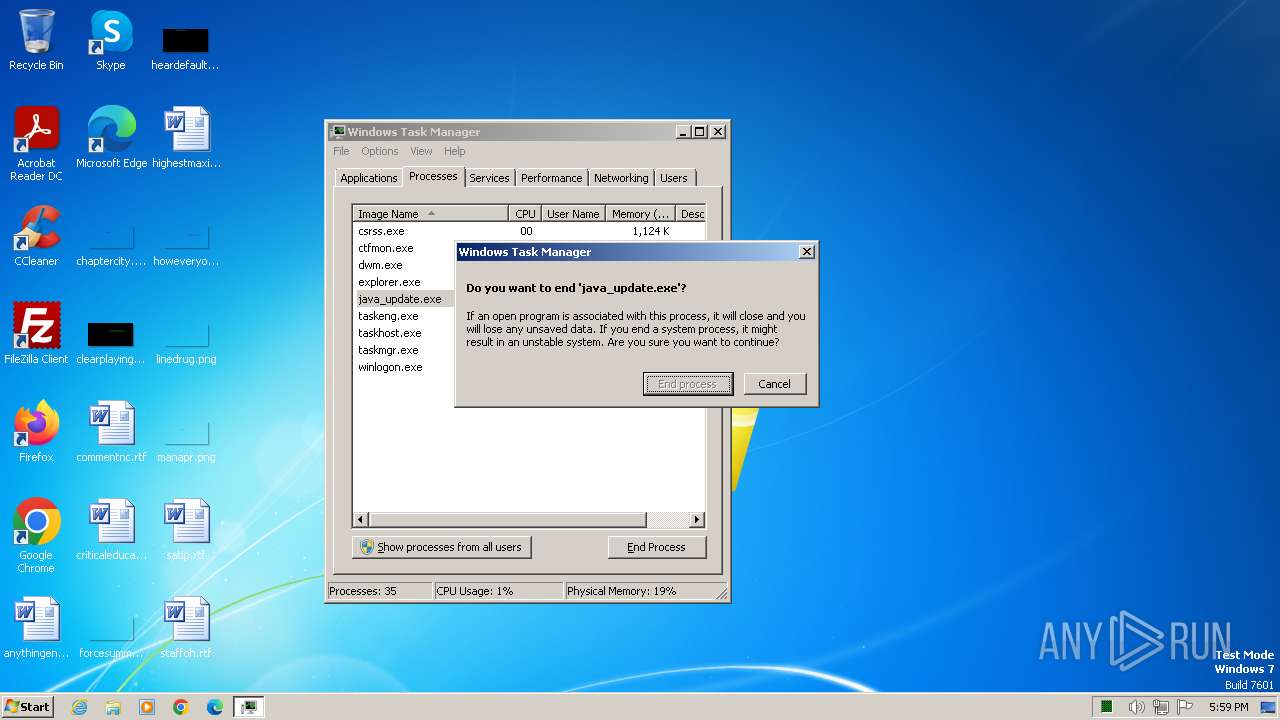
Task: Open the File menu in Task Manager
Action: click(x=342, y=151)
